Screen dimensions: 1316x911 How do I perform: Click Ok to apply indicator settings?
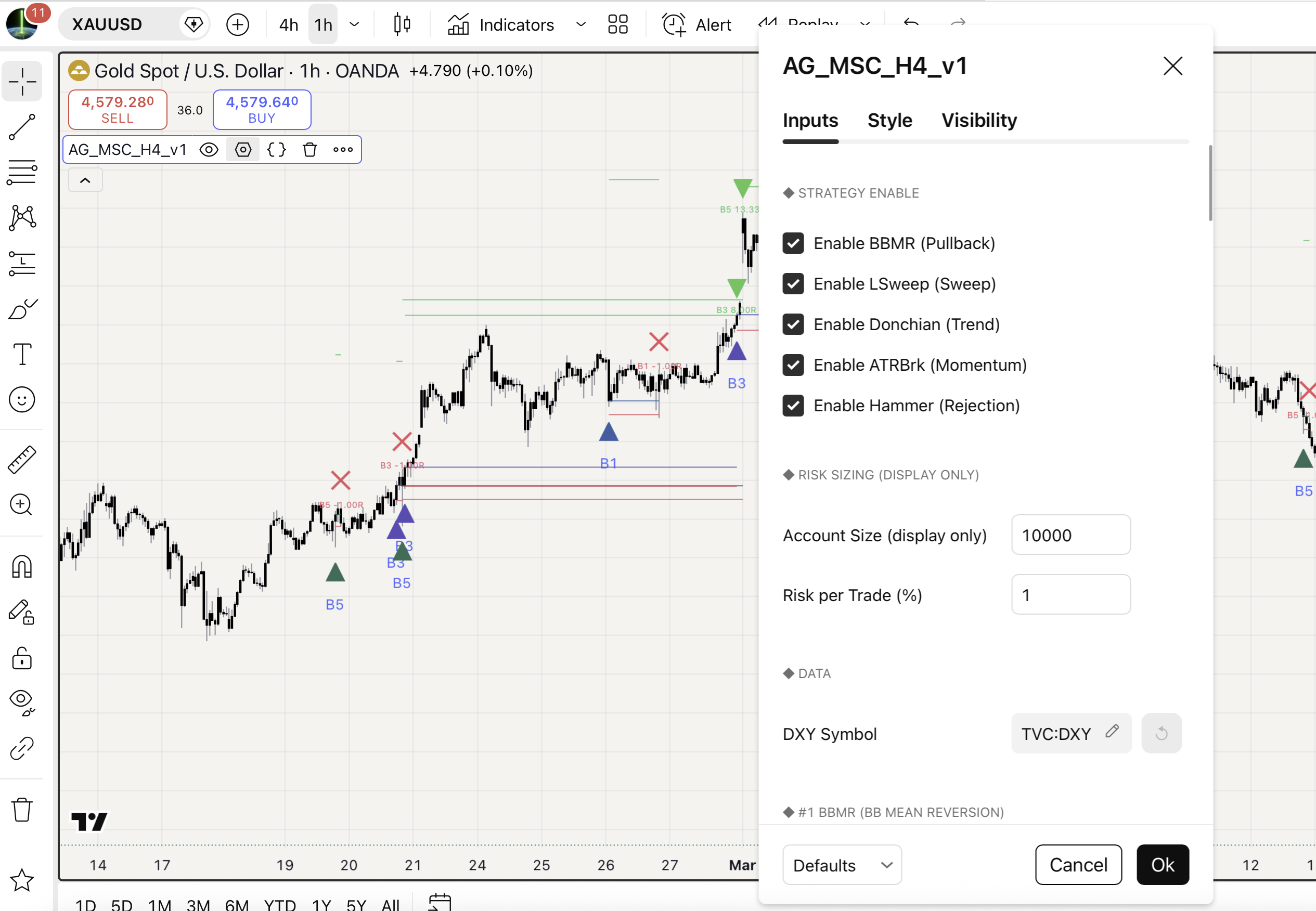tap(1163, 864)
